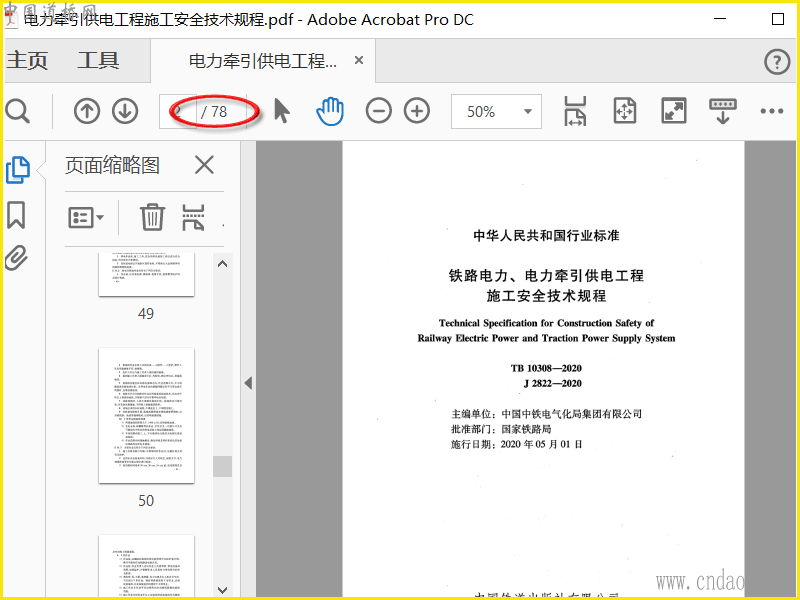Open the Find text search icon

[17, 111]
